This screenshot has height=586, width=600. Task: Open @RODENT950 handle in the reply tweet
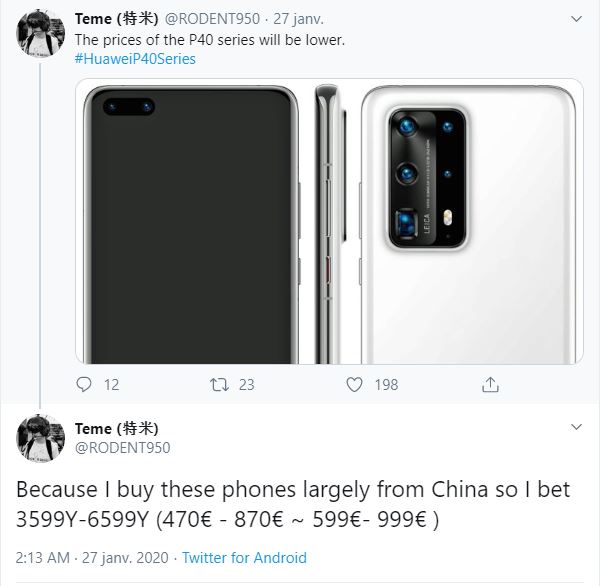[x=122, y=447]
